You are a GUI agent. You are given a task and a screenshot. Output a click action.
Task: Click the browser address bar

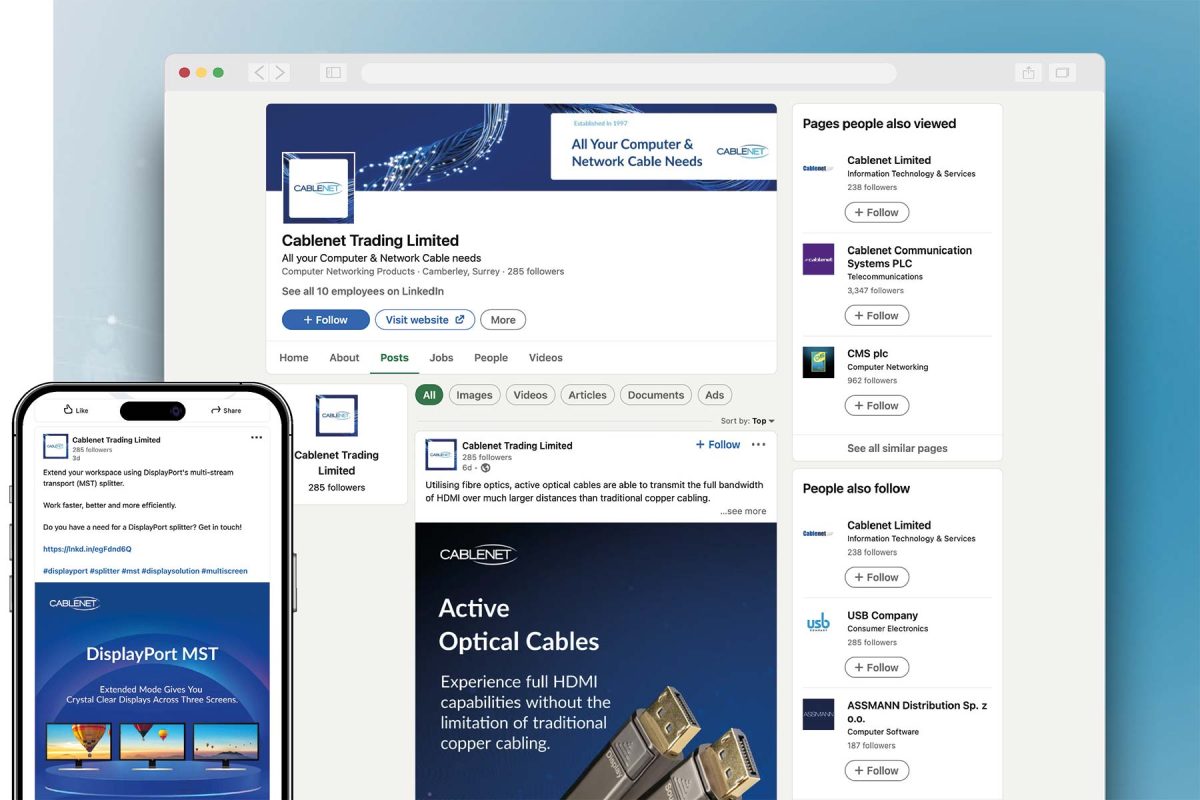[x=628, y=73]
